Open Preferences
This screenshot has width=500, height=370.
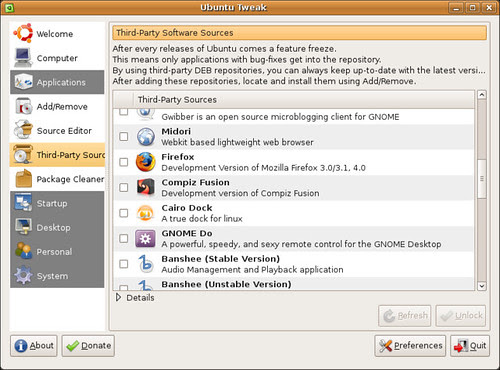click(x=410, y=346)
